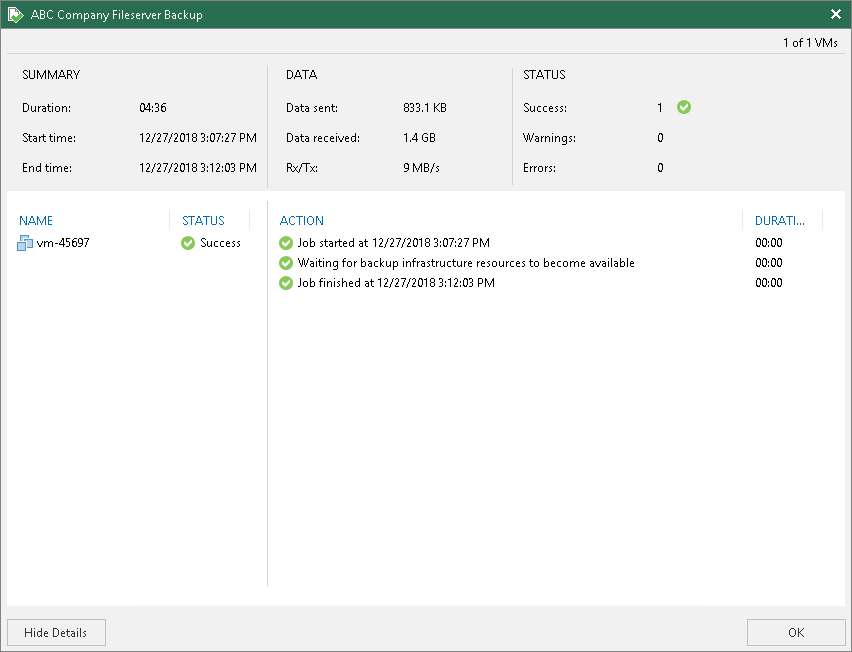Click the Data received value 1.4 GB
852x652 pixels.
click(419, 138)
